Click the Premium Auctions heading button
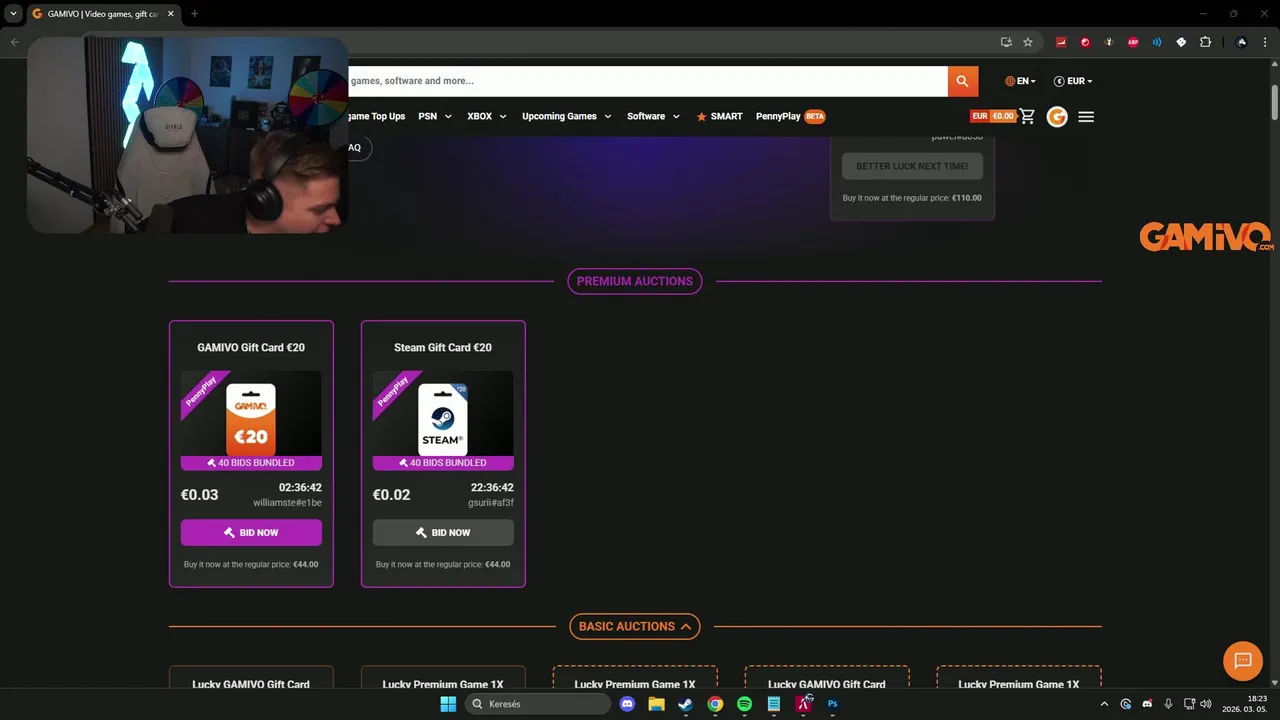This screenshot has height=720, width=1280. [635, 281]
